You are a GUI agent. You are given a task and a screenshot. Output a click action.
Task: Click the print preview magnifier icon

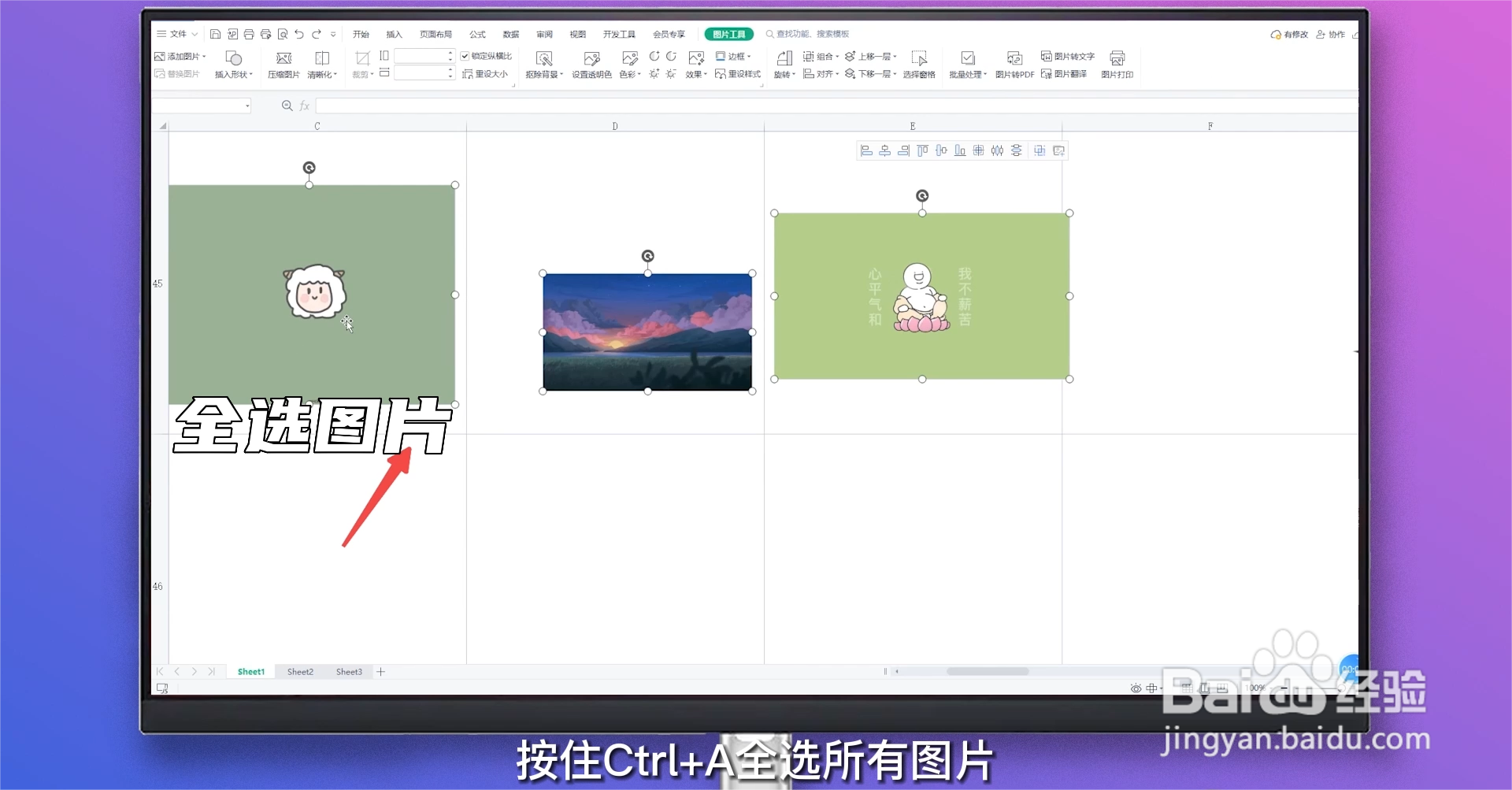pos(283,34)
